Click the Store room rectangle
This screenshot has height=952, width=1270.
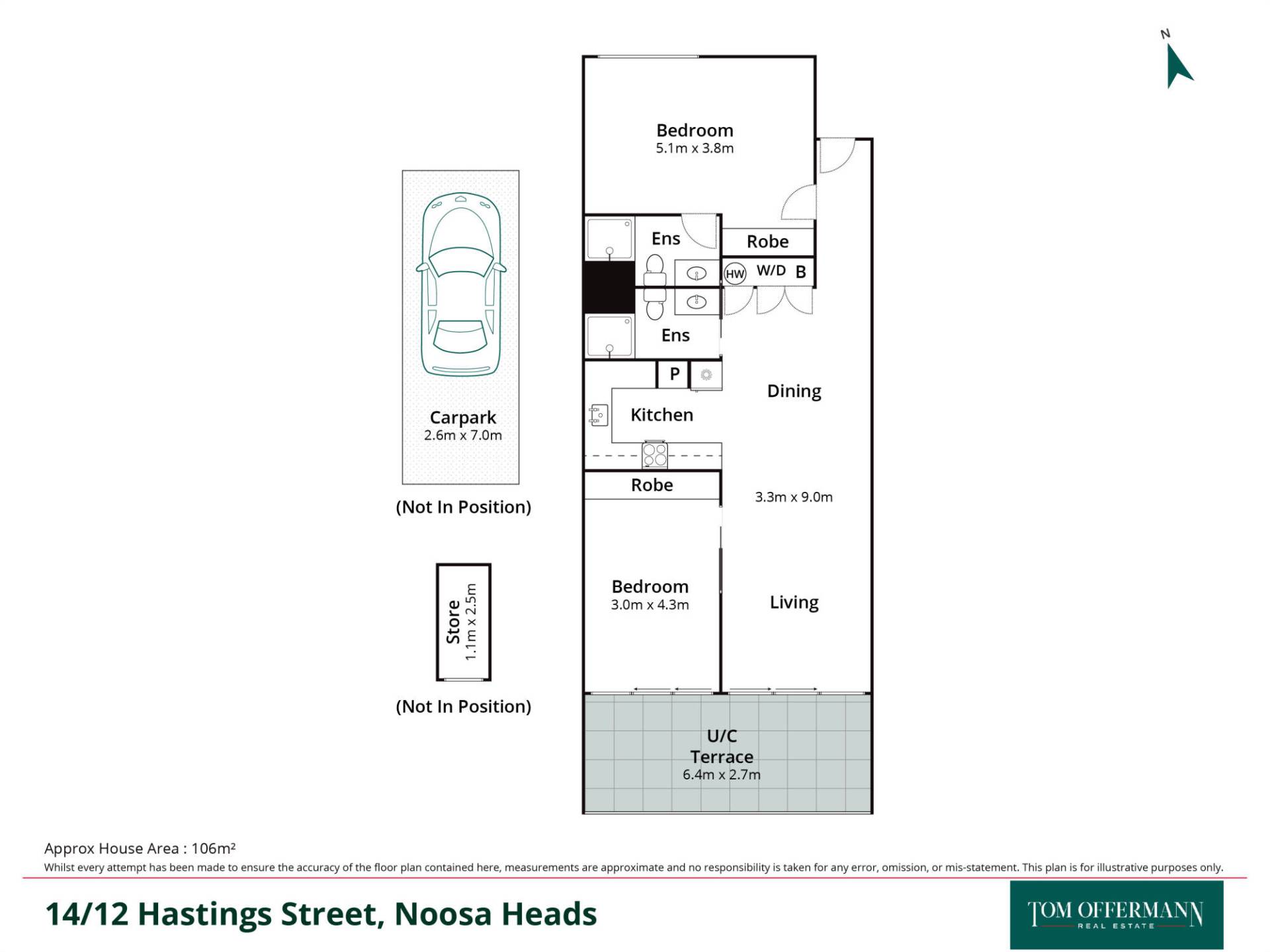point(464,622)
